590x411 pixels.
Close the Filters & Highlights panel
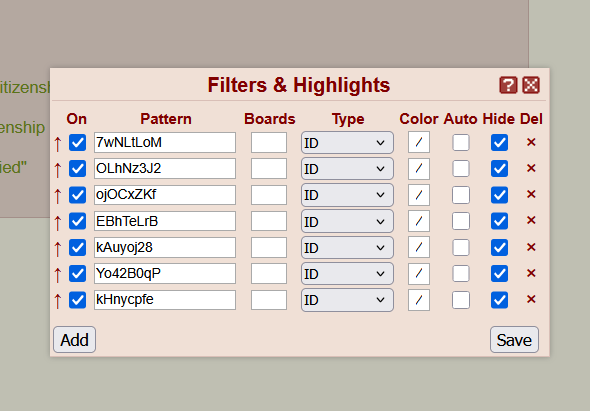[x=531, y=85]
